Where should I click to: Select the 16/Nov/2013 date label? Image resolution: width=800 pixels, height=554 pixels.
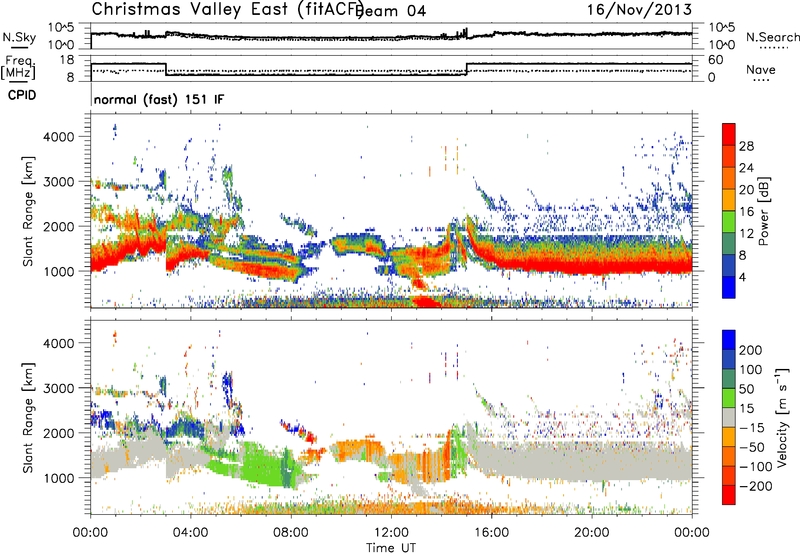[639, 10]
